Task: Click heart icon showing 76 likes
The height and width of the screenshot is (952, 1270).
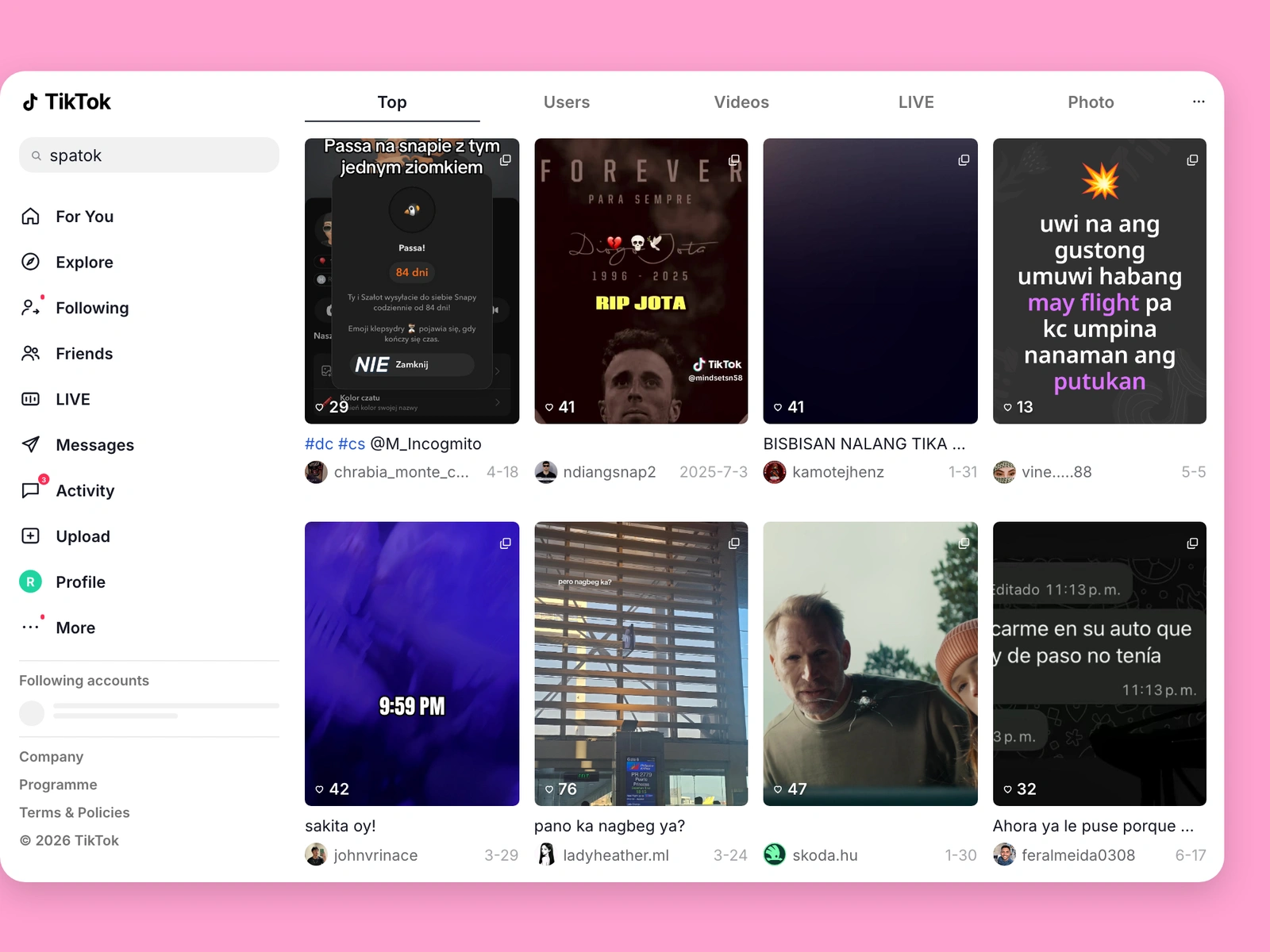Action: 549,789
